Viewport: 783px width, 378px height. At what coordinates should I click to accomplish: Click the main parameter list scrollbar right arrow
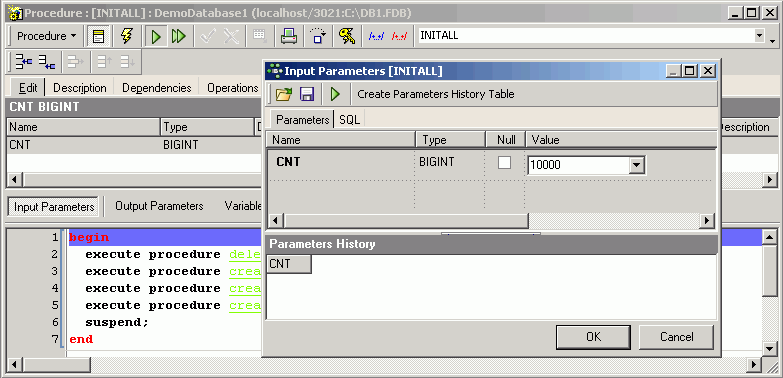[770, 180]
